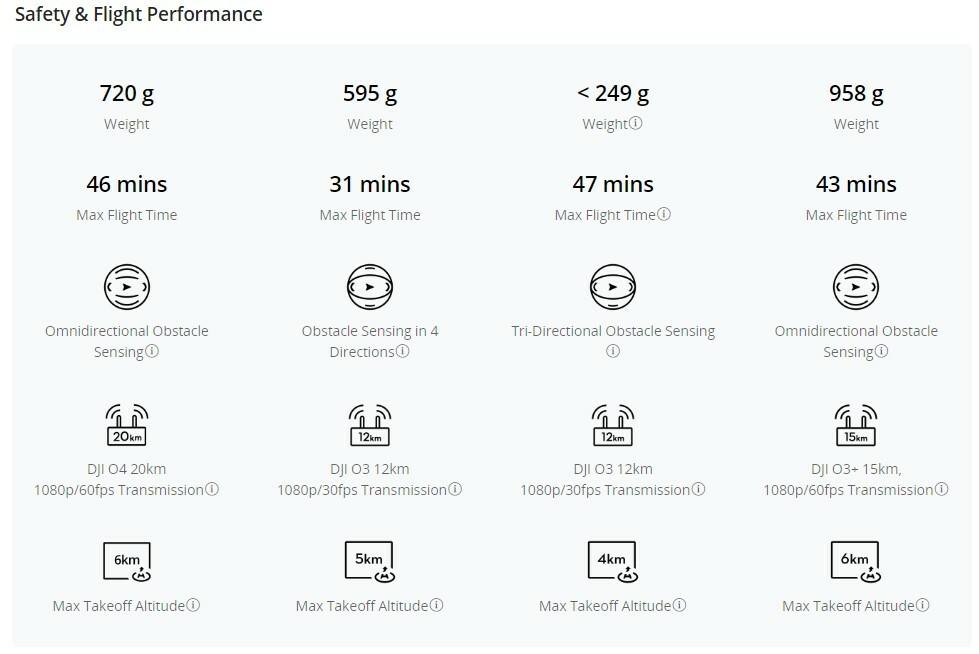Image resolution: width=979 pixels, height=654 pixels.
Task: Click the Tri-Directional Obstacle Sensing globe icon
Action: click(x=612, y=287)
